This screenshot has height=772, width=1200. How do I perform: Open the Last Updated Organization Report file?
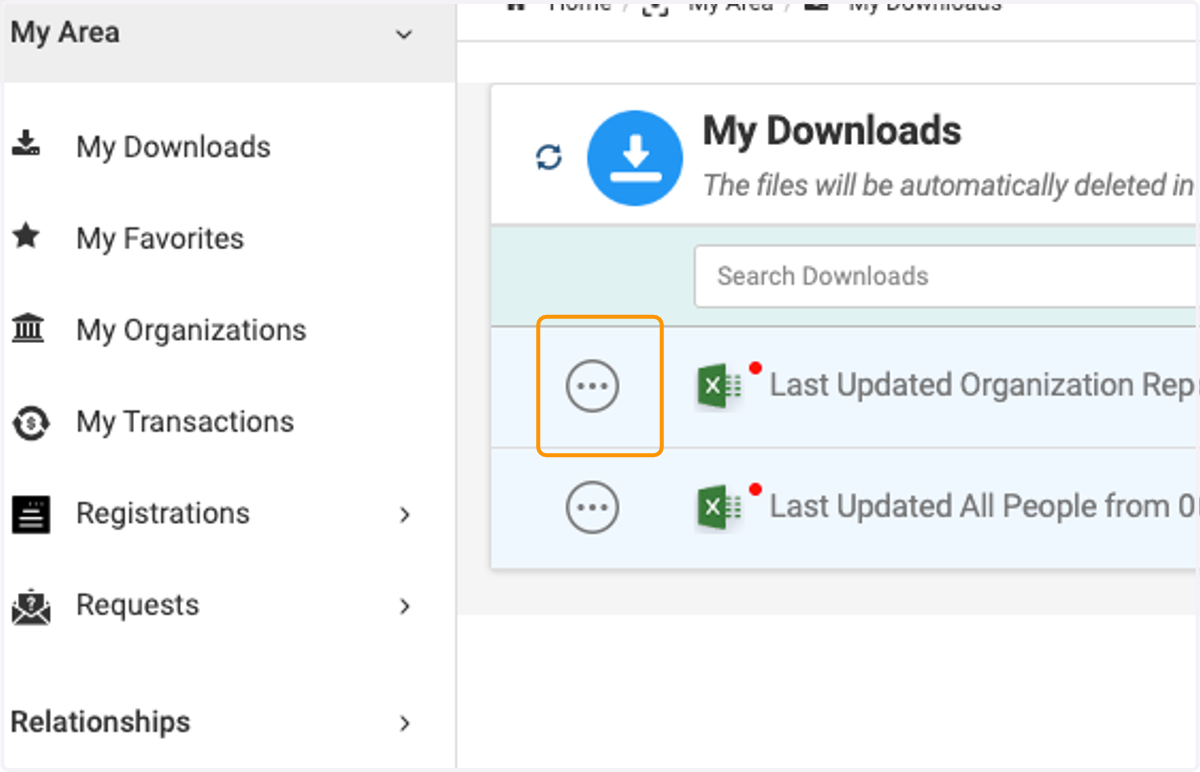(983, 385)
